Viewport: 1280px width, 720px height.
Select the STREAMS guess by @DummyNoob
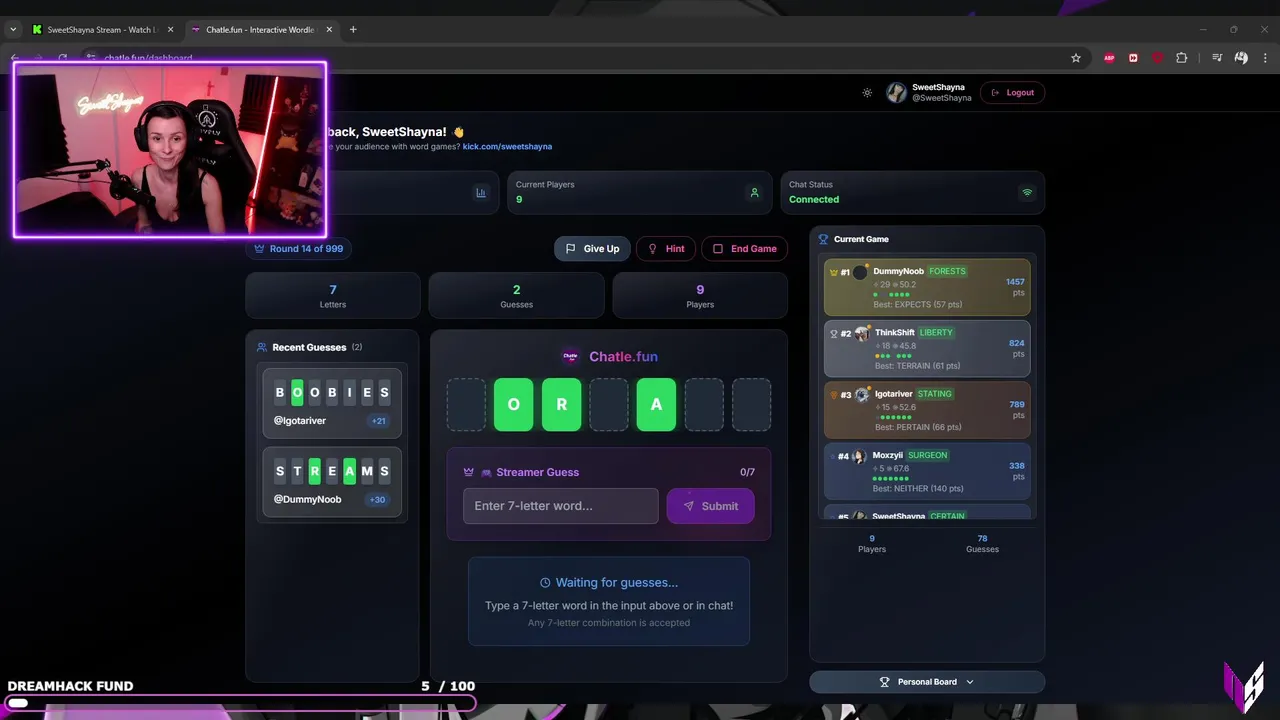332,482
